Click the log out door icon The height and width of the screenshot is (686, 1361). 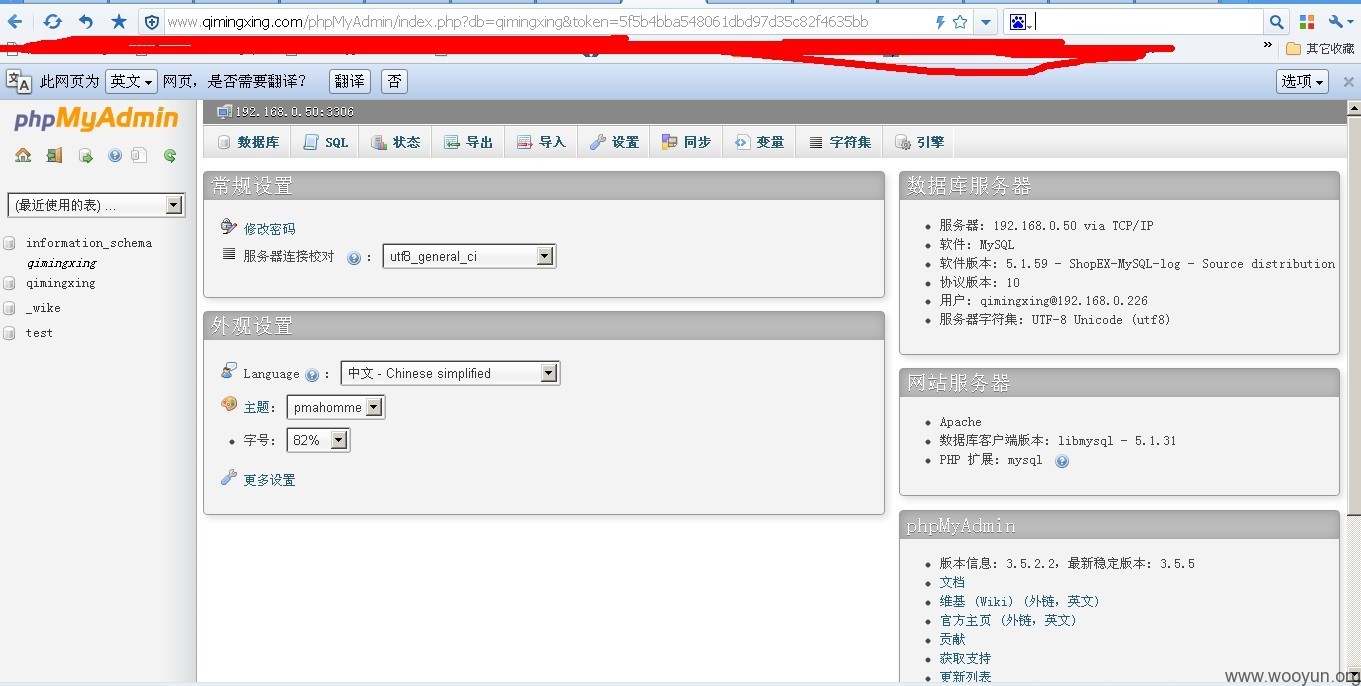55,155
